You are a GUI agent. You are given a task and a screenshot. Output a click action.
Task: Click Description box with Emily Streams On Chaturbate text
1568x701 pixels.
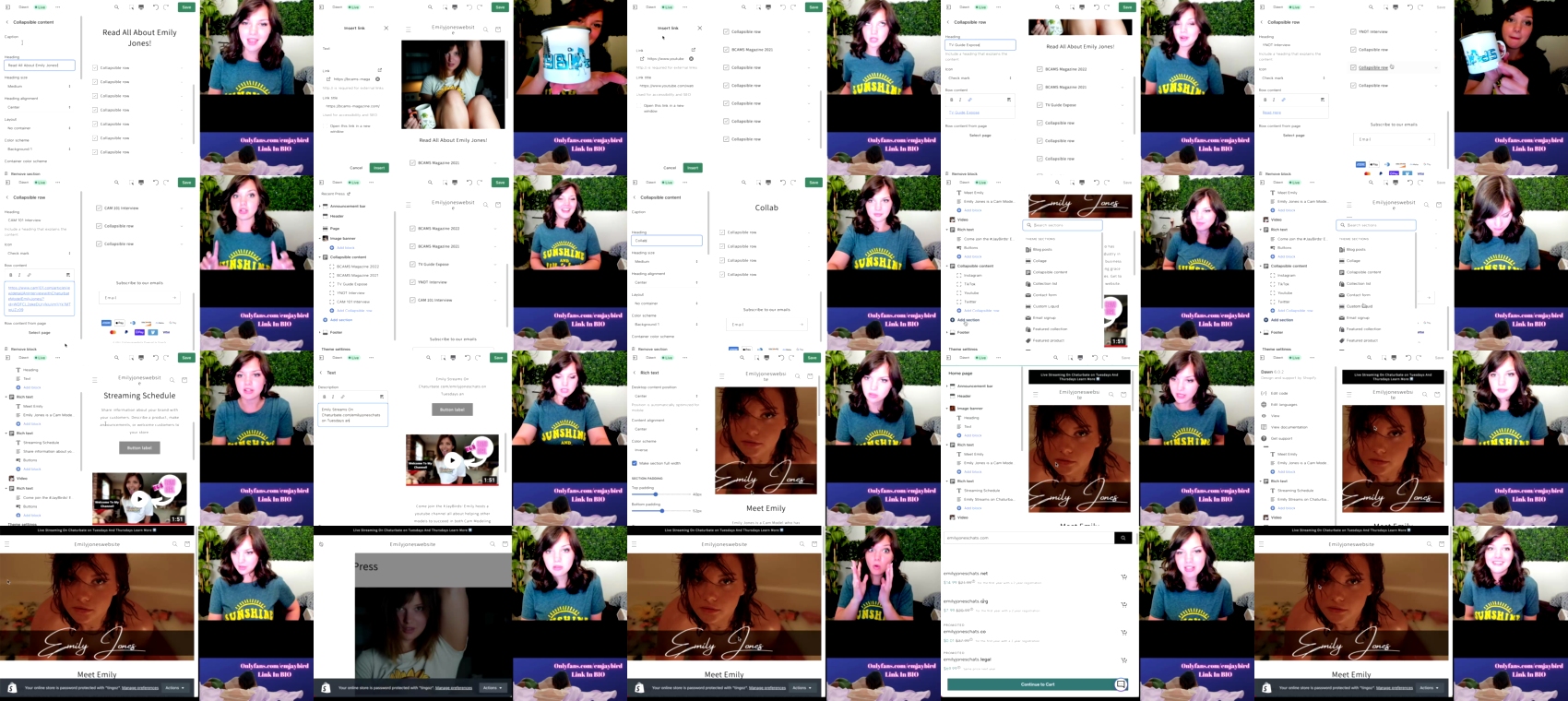coord(352,415)
